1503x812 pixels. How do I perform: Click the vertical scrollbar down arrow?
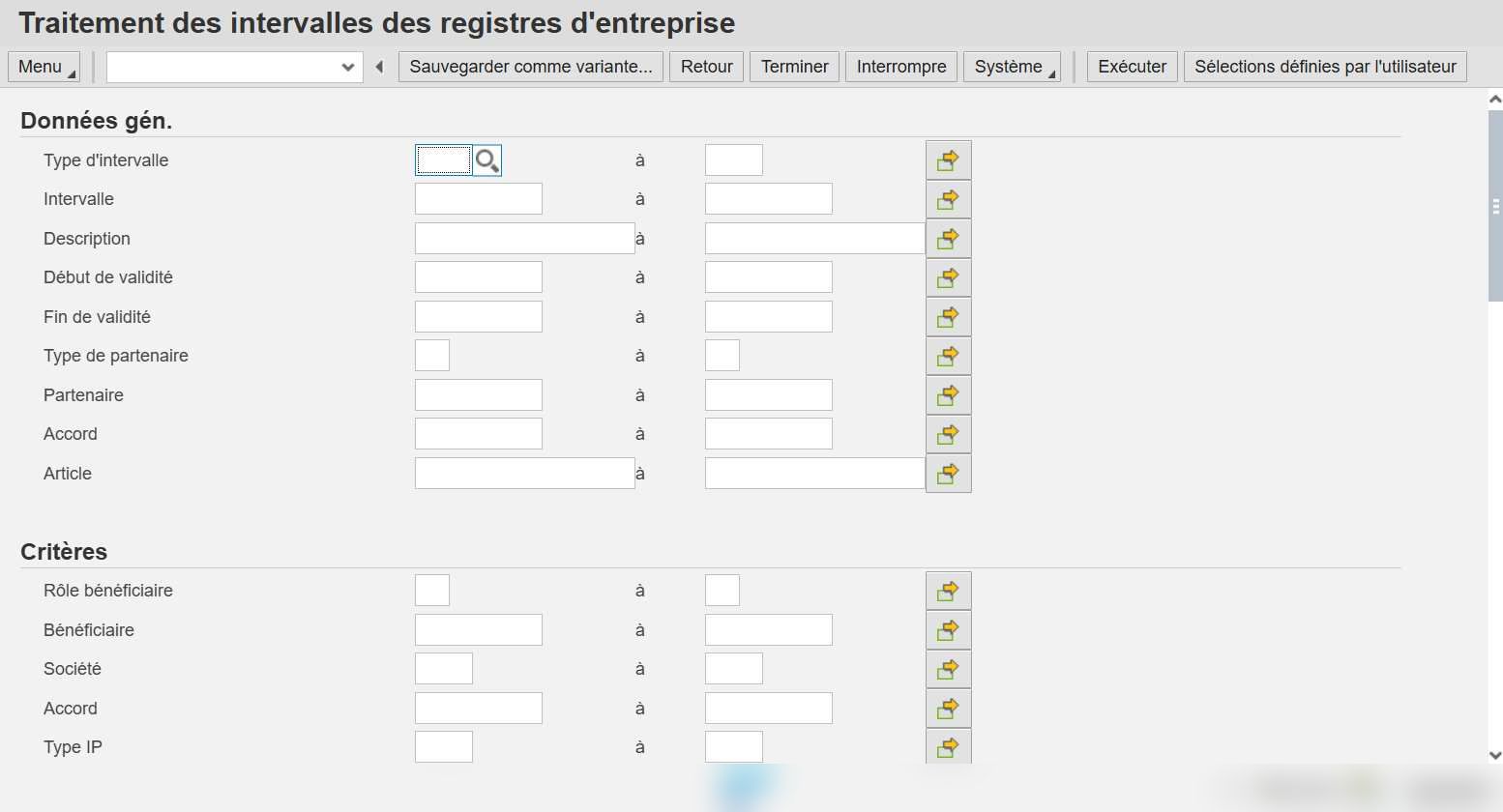(x=1495, y=756)
